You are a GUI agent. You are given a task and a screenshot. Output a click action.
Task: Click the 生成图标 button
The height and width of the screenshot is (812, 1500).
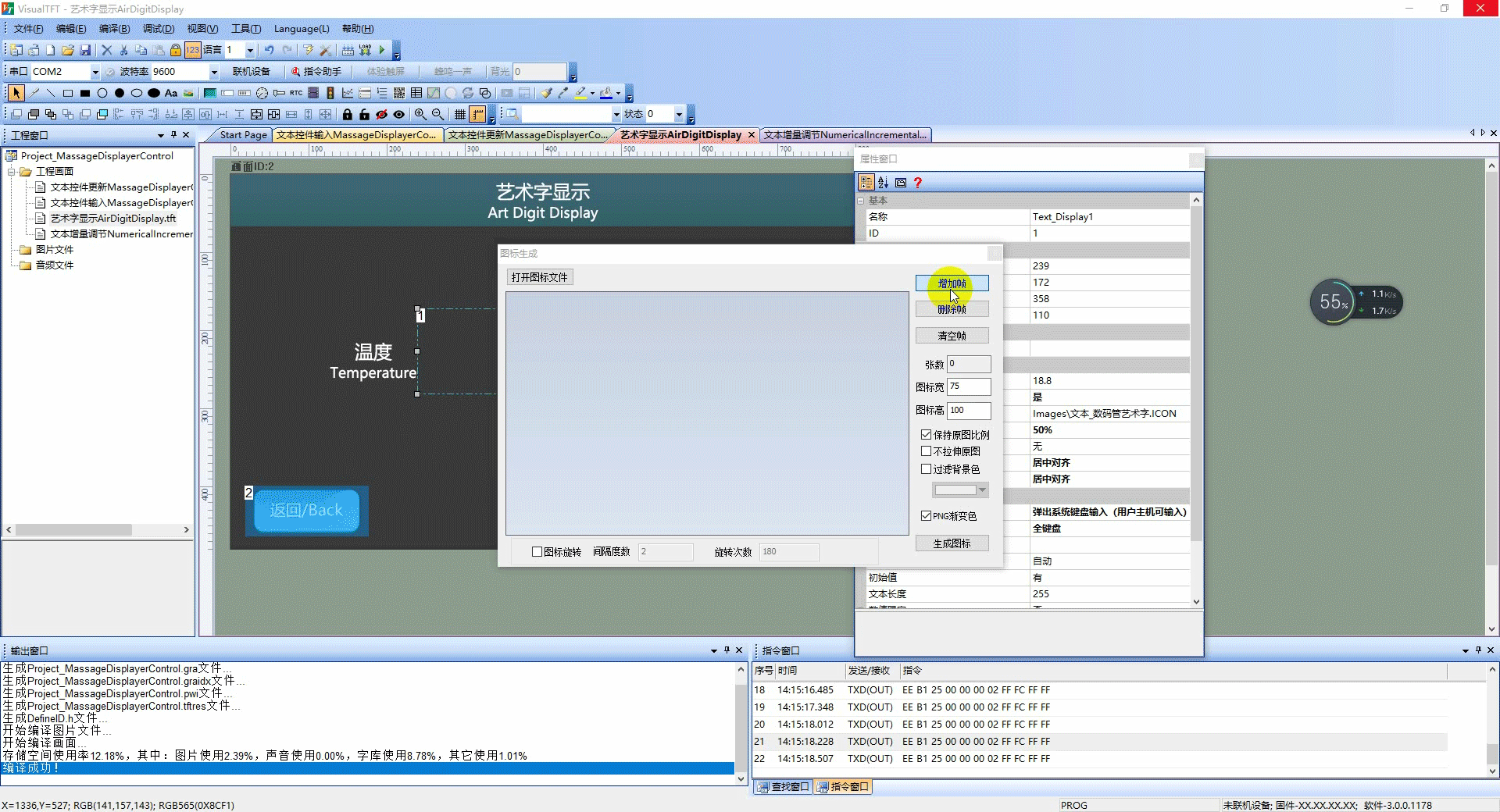click(952, 543)
